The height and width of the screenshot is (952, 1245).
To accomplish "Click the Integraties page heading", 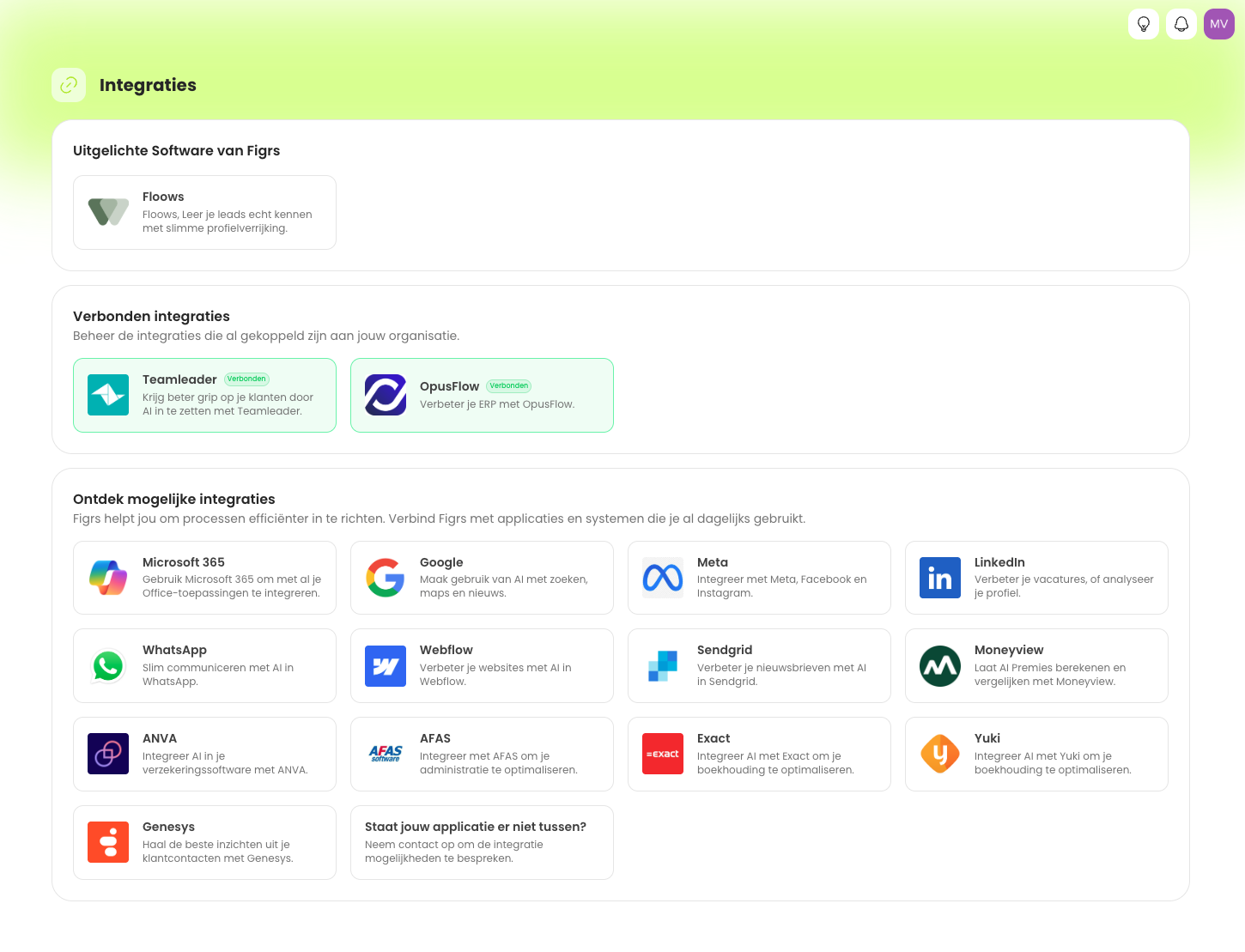I will coord(148,85).
